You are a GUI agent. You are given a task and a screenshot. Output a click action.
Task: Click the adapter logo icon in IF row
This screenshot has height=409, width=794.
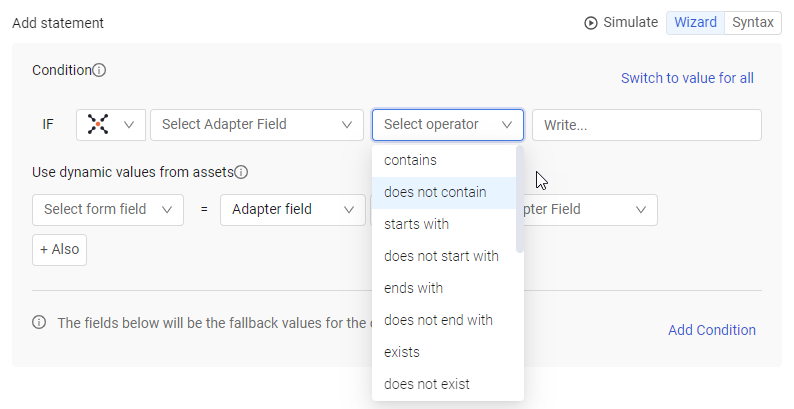[98, 124]
